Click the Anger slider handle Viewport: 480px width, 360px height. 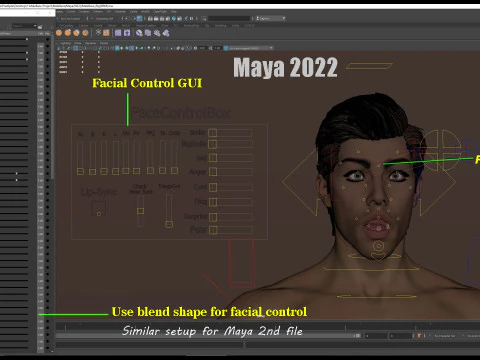[x=213, y=172]
